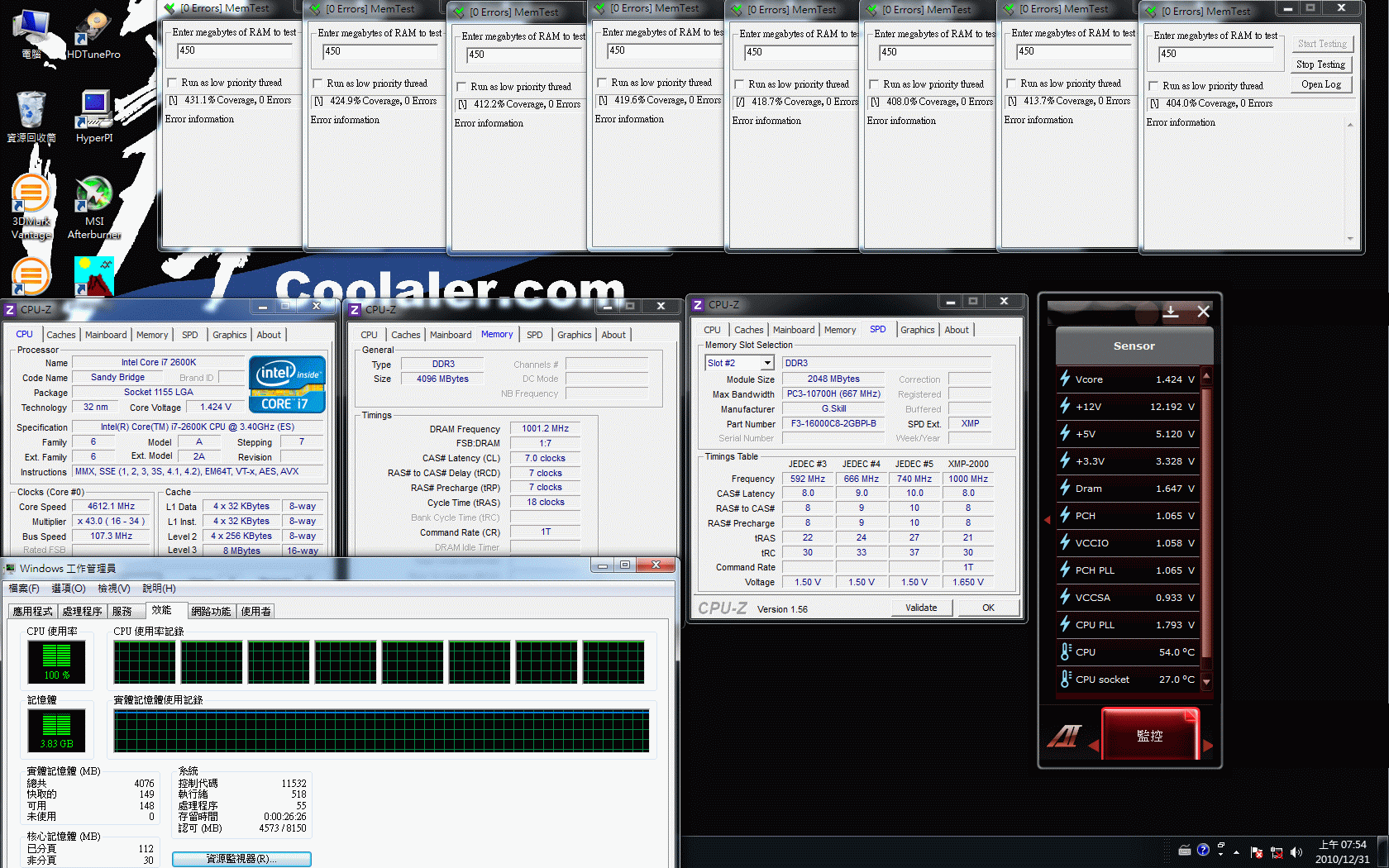Image resolution: width=1389 pixels, height=868 pixels.
Task: Click the 'F3-16000C8-2GBPI-B' part number field
Action: pos(833,423)
